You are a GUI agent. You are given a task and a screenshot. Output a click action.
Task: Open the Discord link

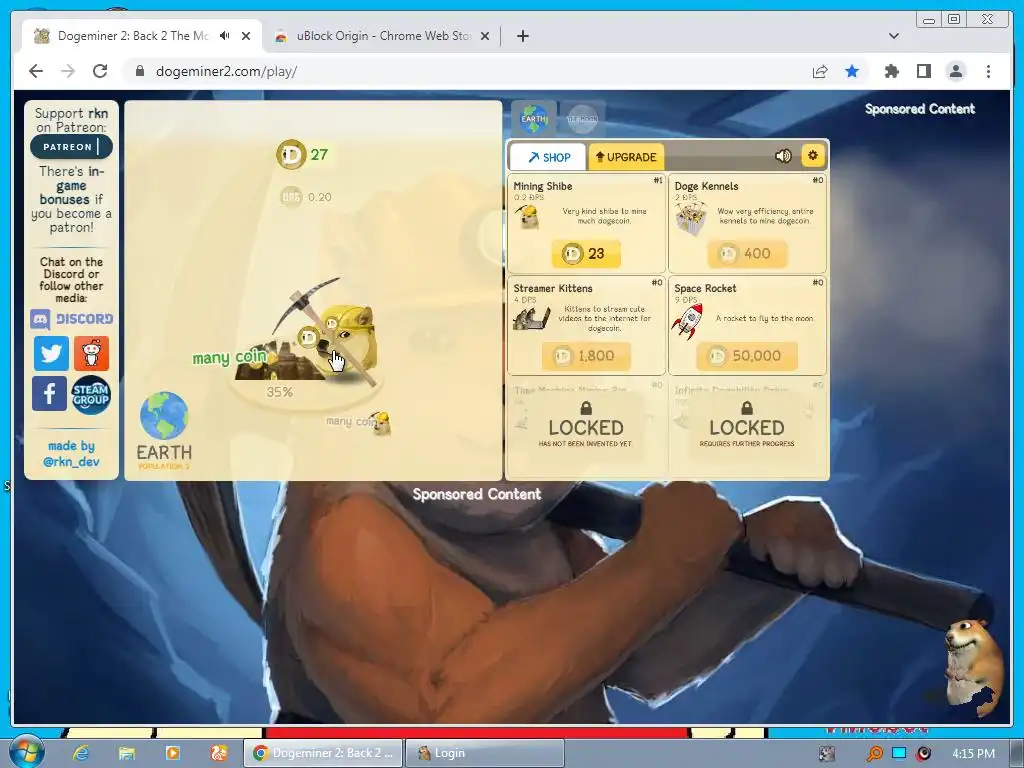pyautogui.click(x=71, y=319)
